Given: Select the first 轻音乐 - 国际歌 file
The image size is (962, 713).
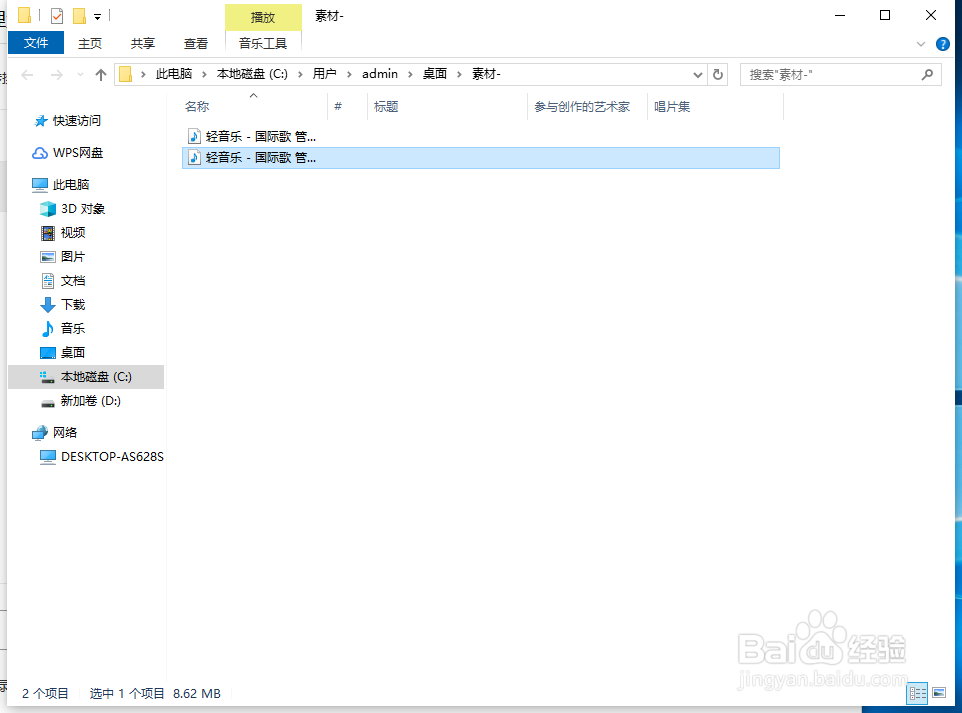Looking at the screenshot, I should pyautogui.click(x=481, y=136).
